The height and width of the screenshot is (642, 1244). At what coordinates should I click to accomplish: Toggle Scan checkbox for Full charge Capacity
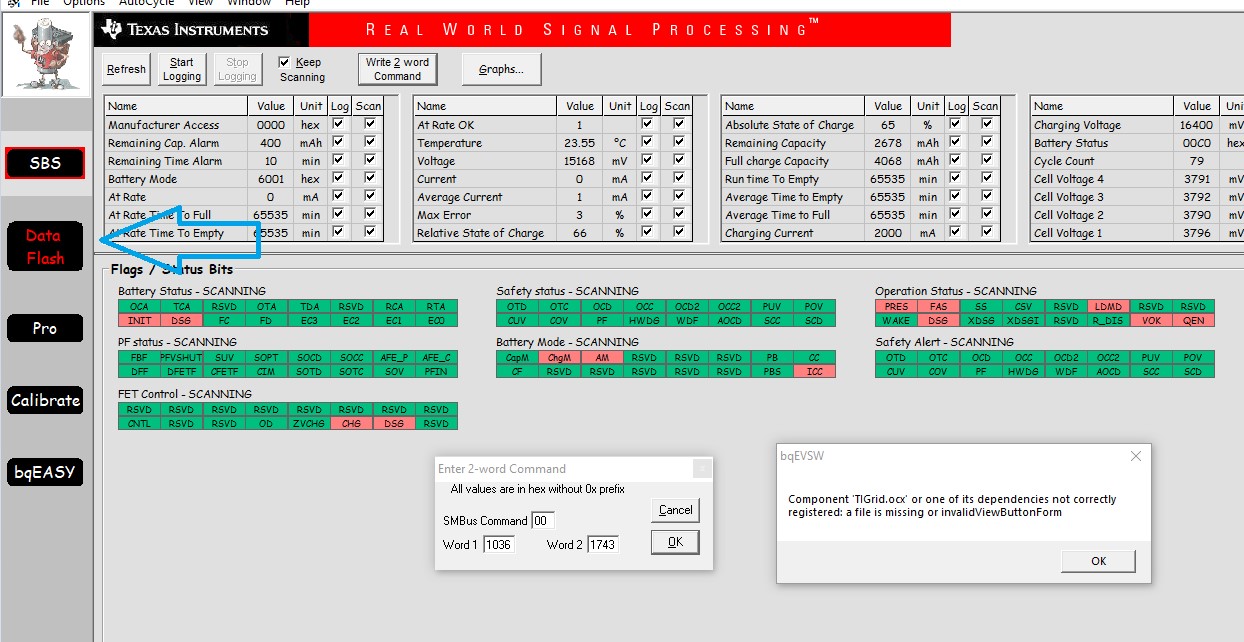[x=987, y=161]
